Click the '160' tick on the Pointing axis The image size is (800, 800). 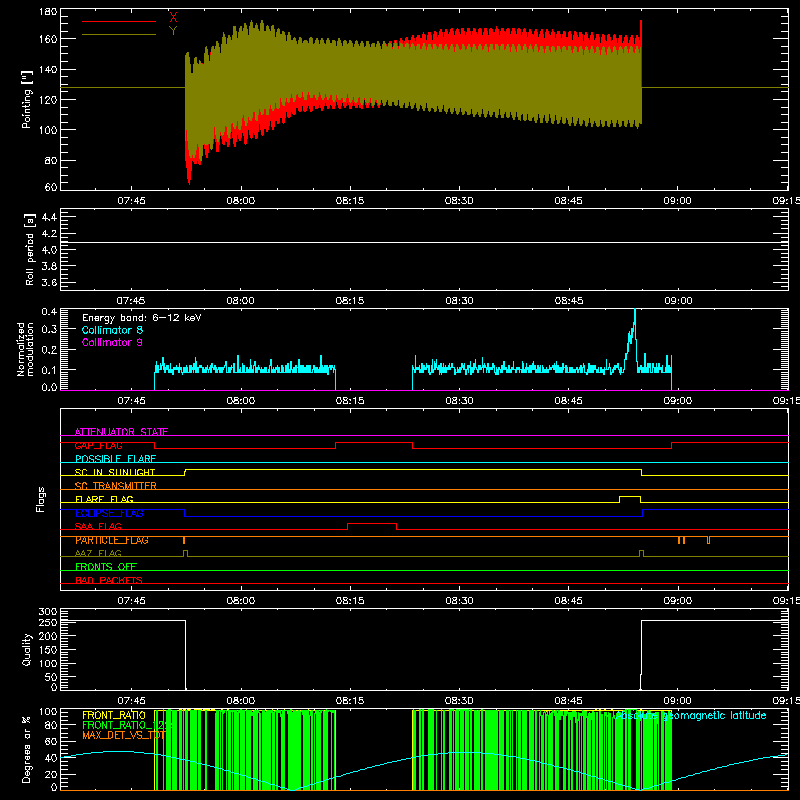(x=48, y=39)
